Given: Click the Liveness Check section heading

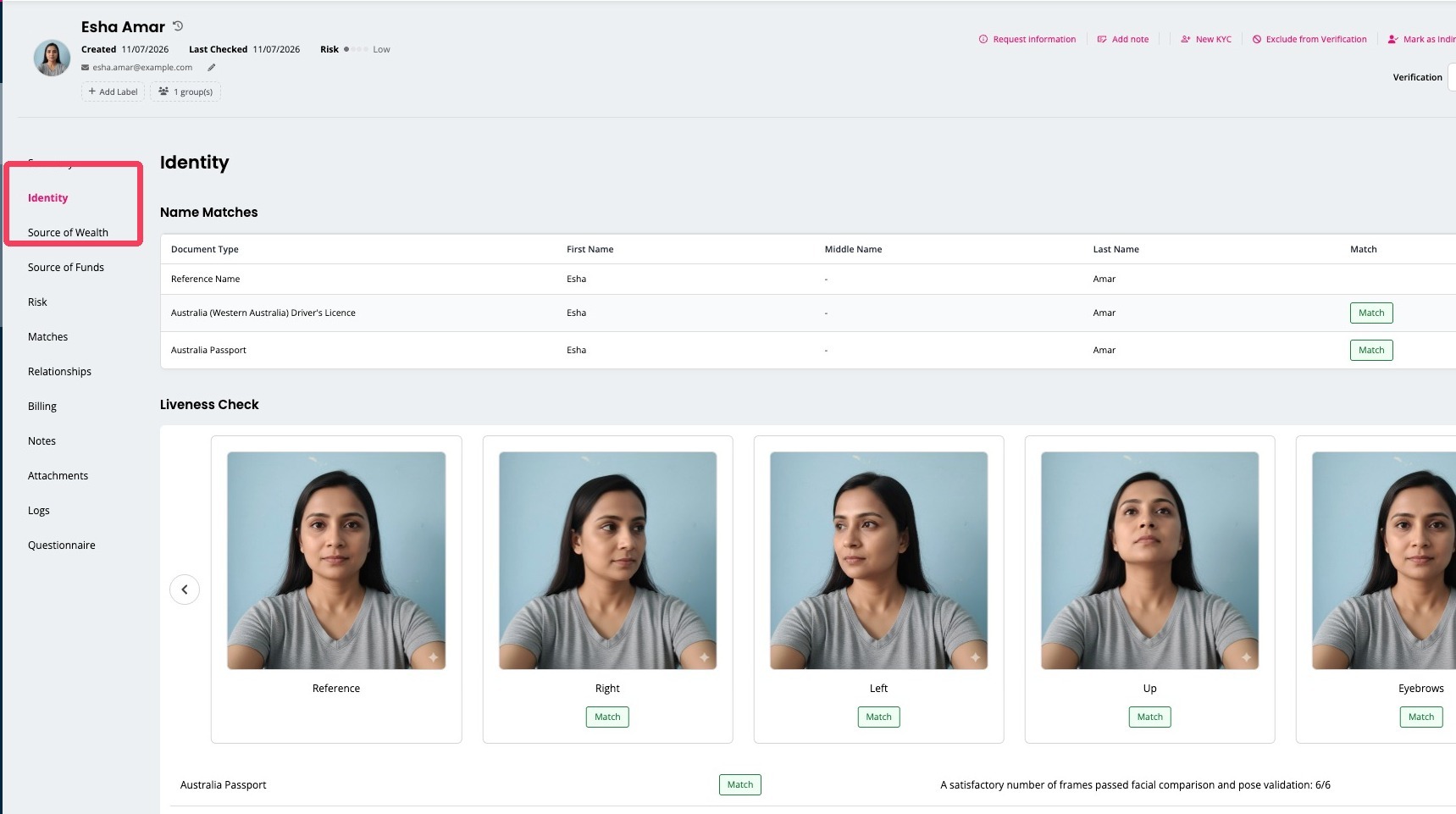Looking at the screenshot, I should click(209, 405).
